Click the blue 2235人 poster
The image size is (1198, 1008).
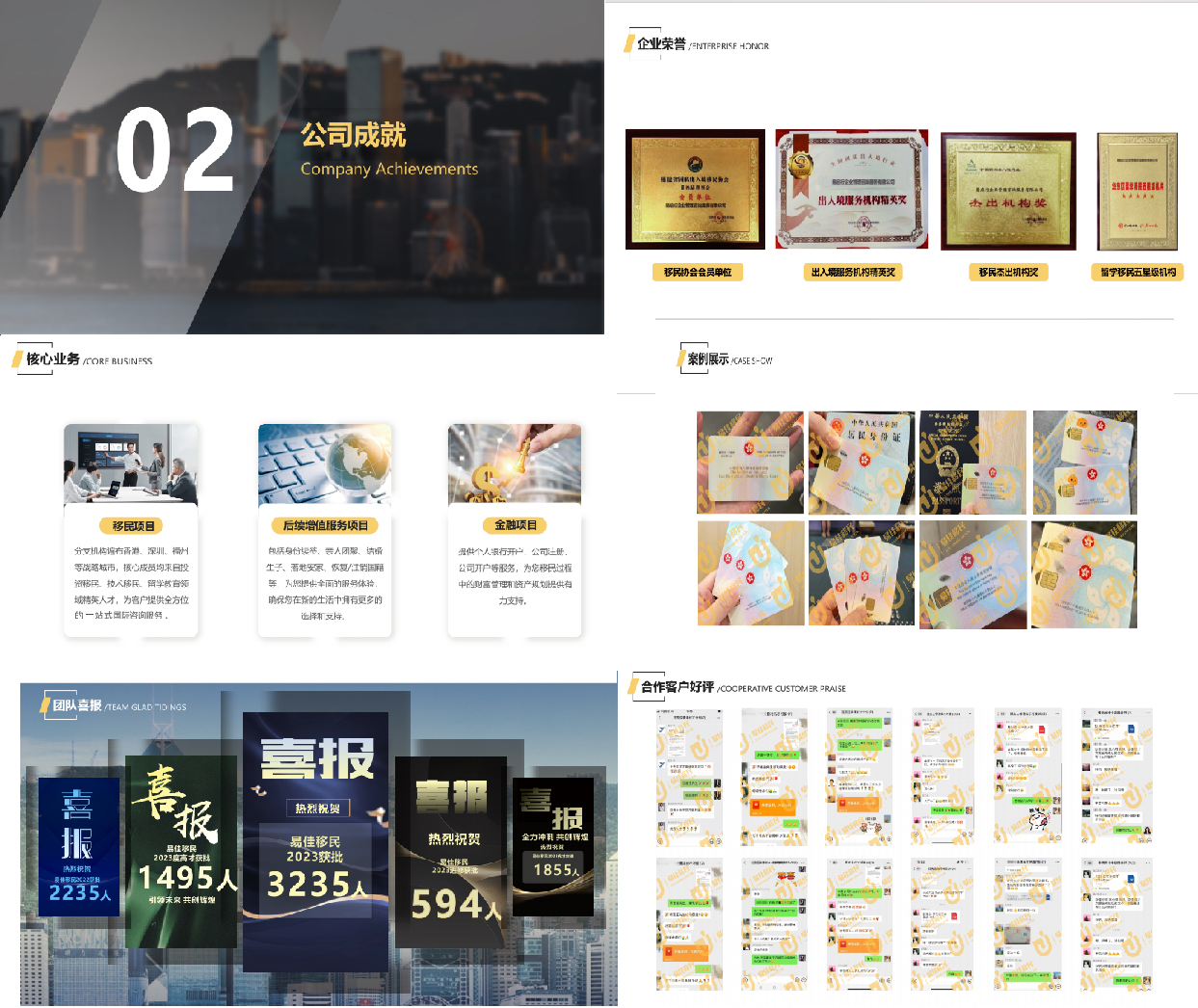[x=79, y=846]
